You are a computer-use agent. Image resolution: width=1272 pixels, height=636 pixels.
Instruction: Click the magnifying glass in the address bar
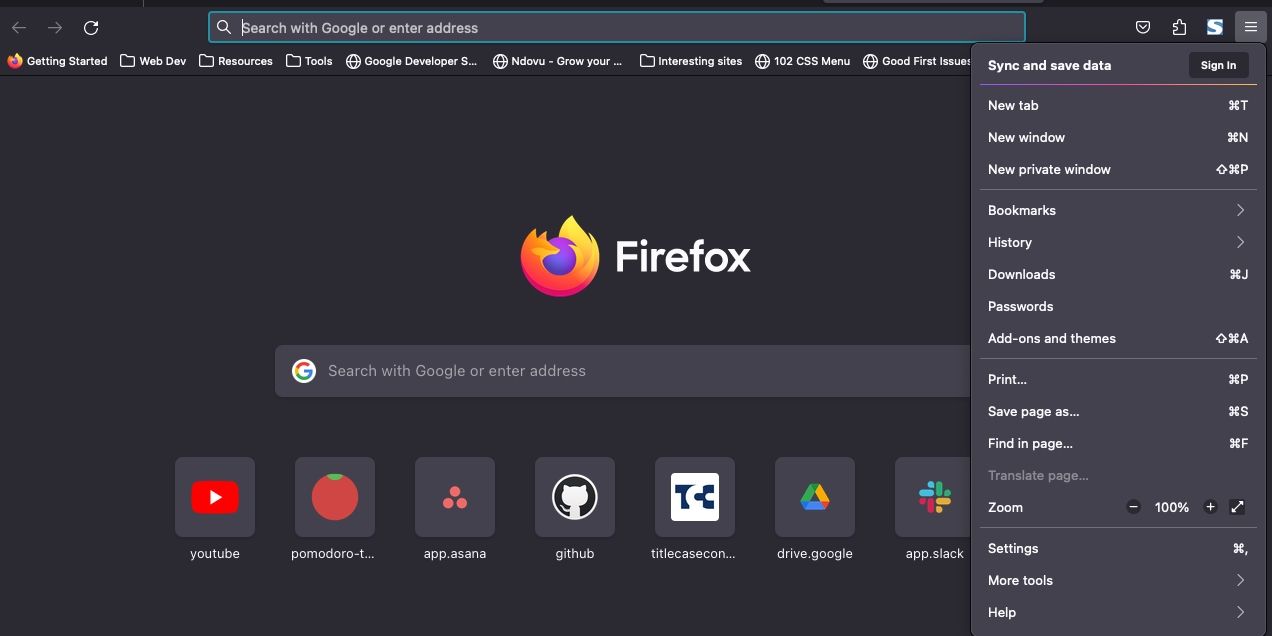click(x=223, y=27)
